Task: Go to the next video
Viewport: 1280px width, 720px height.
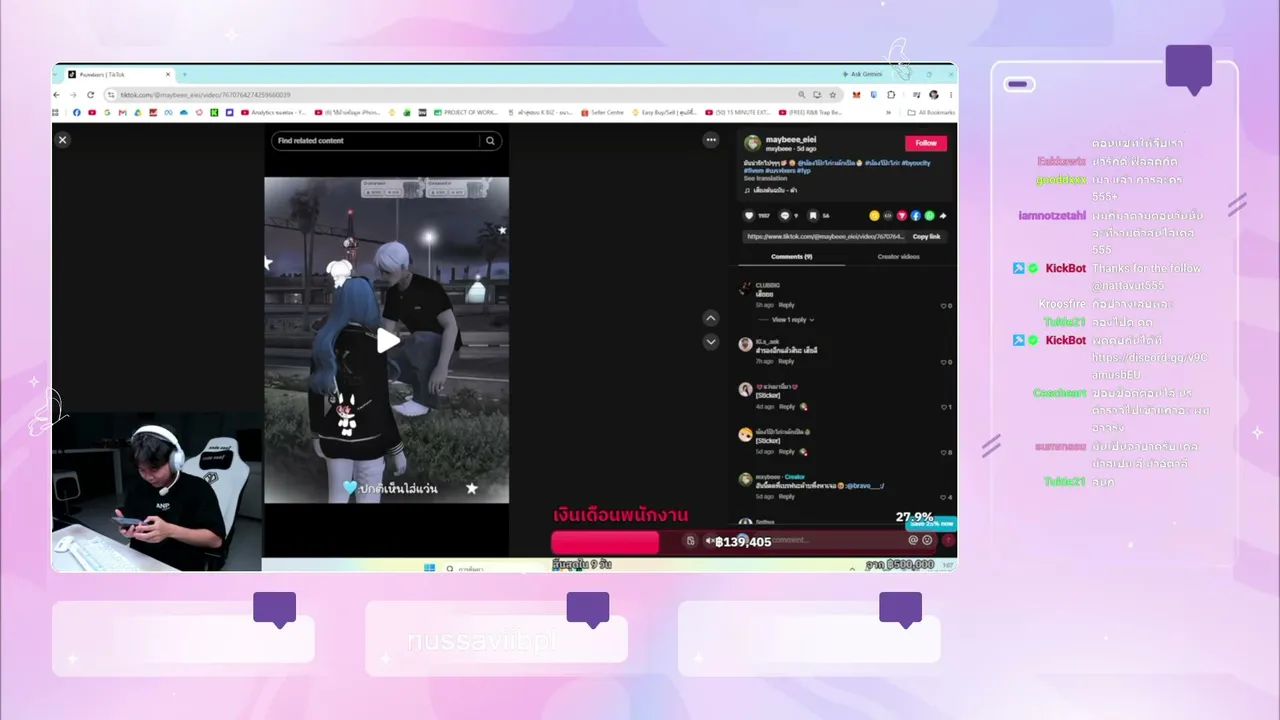Action: (x=711, y=342)
